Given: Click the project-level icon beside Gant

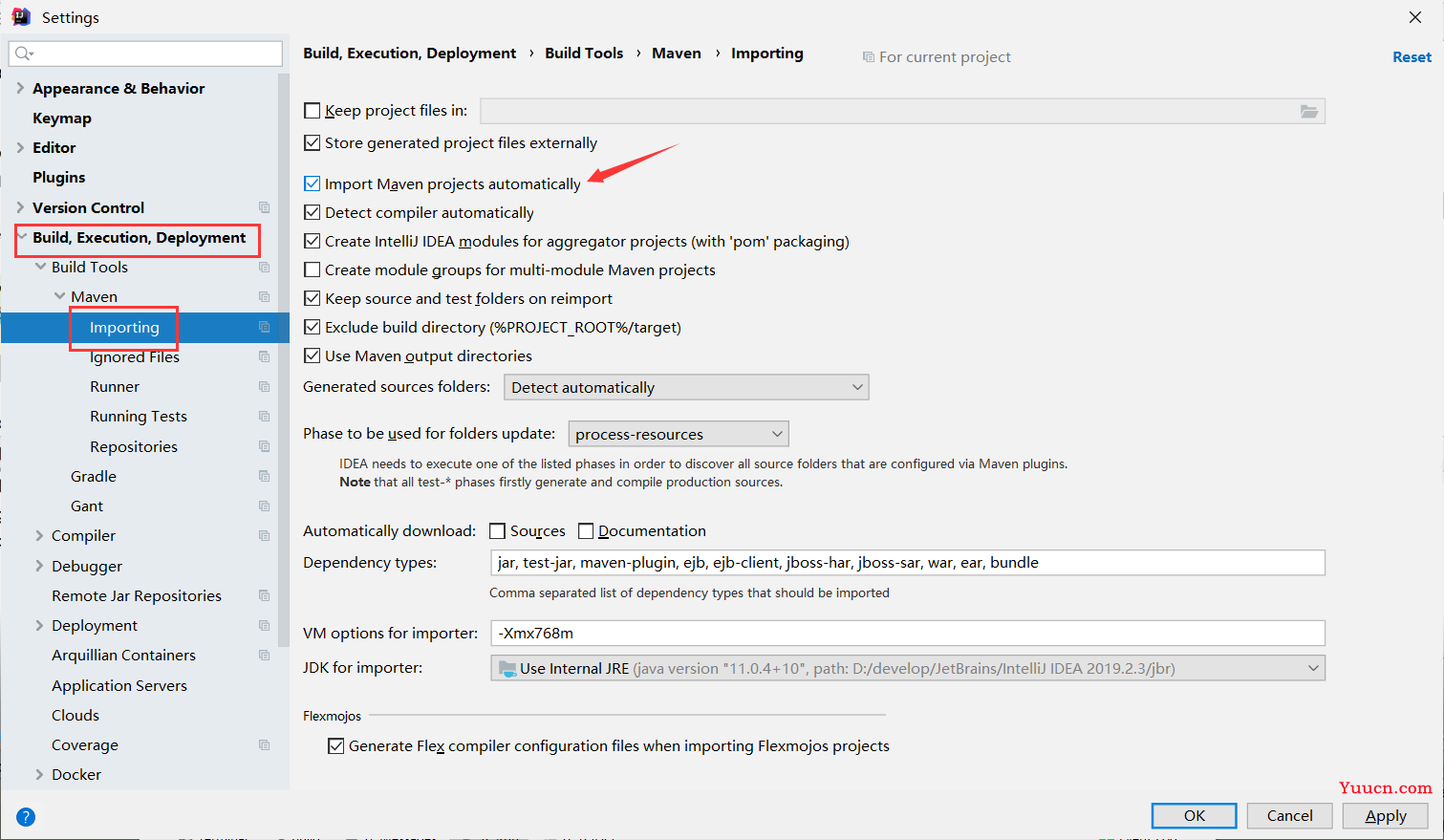Looking at the screenshot, I should coord(264,506).
